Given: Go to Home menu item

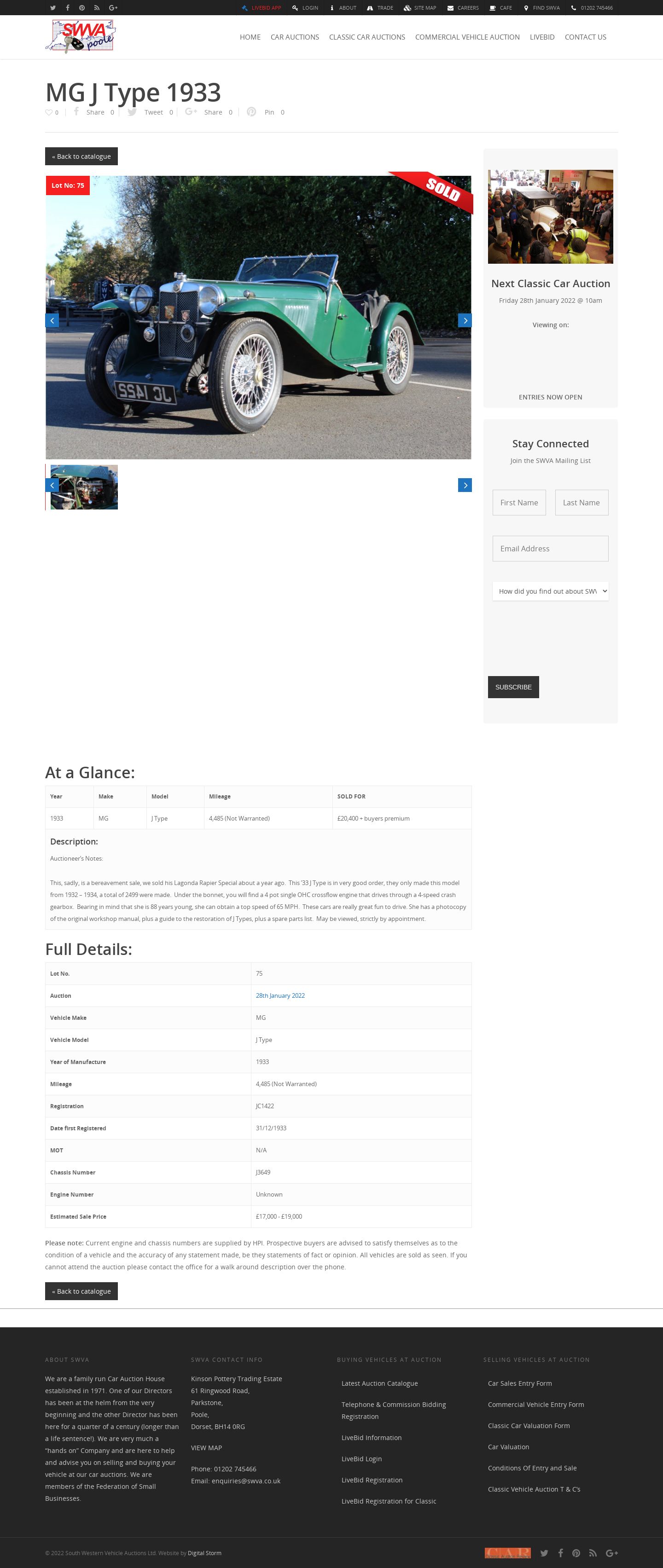Looking at the screenshot, I should point(250,37).
